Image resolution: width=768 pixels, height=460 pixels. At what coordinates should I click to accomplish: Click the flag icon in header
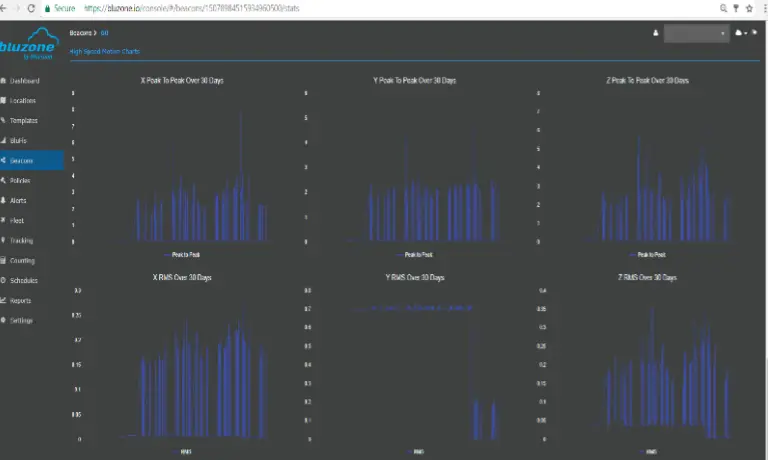(x=754, y=32)
